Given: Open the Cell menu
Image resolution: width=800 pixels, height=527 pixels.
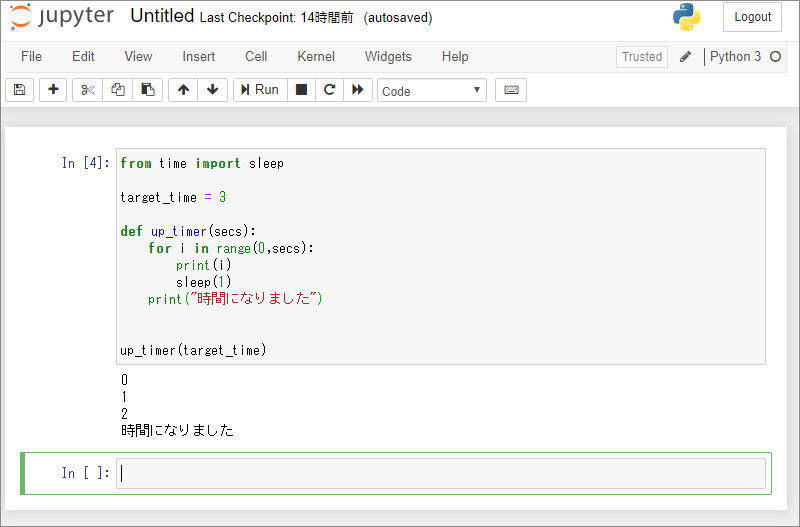Looking at the screenshot, I should [256, 57].
